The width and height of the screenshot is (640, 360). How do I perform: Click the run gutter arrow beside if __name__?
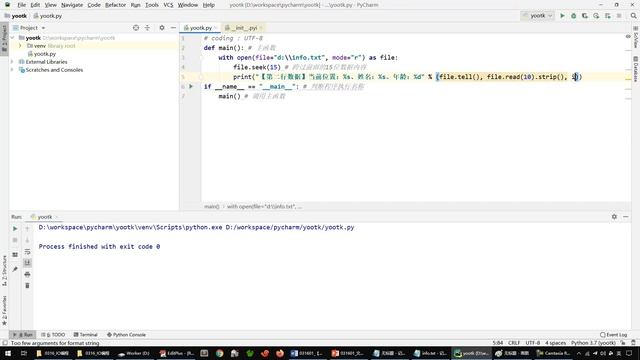tap(191, 87)
